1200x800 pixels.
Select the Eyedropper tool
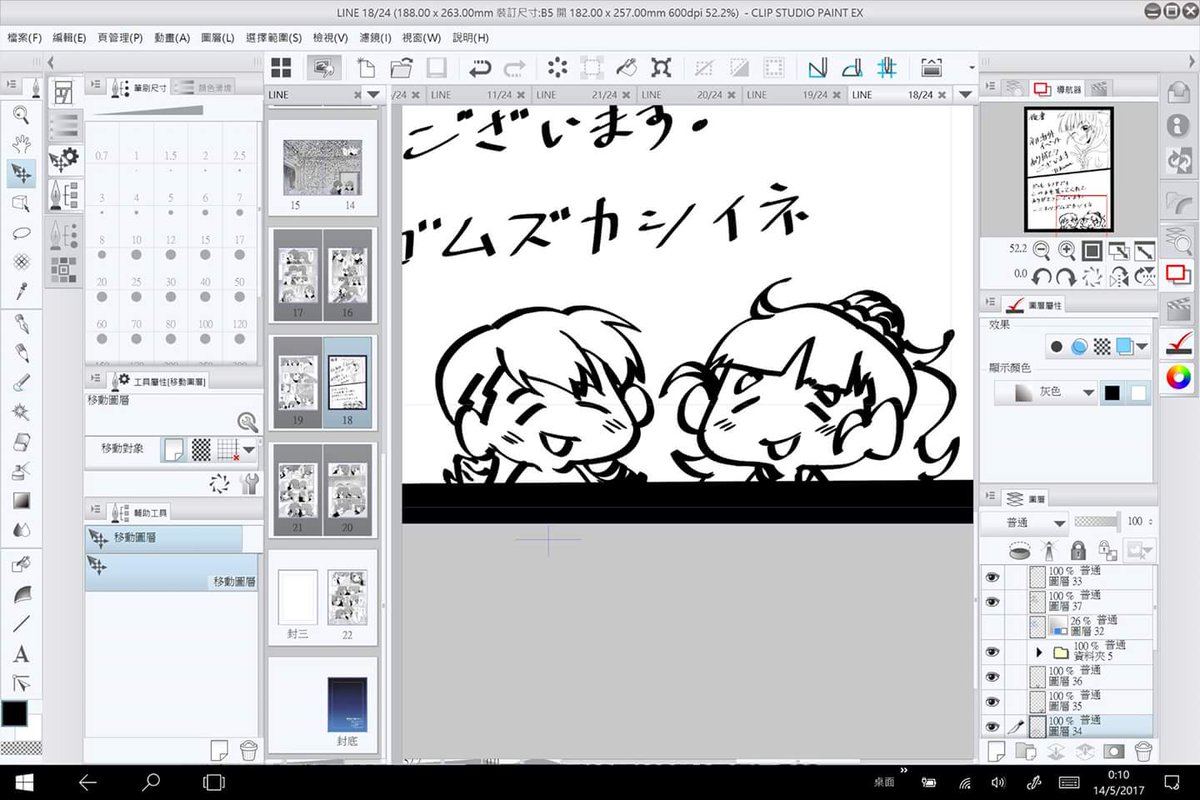click(20, 291)
